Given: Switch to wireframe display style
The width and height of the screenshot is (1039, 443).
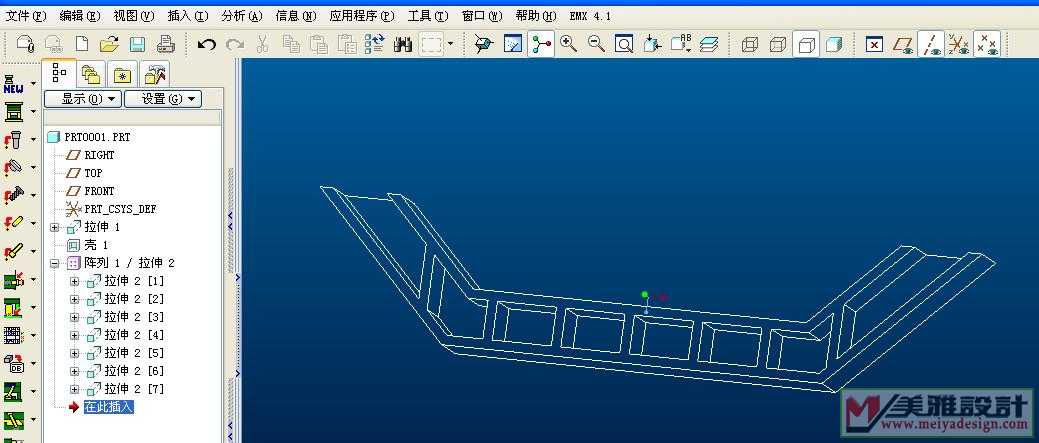Looking at the screenshot, I should [749, 44].
